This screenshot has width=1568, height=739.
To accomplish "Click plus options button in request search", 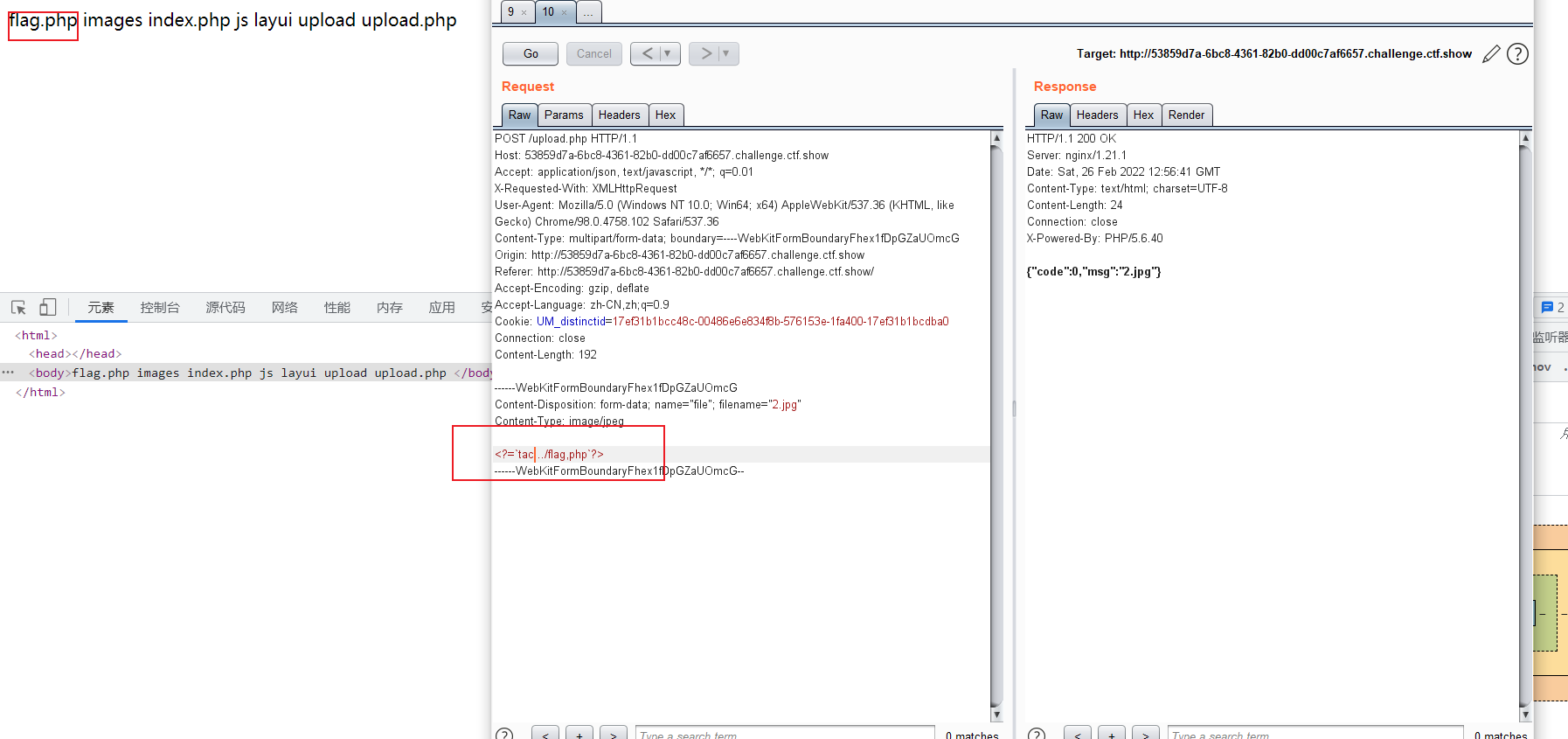I will 579,734.
